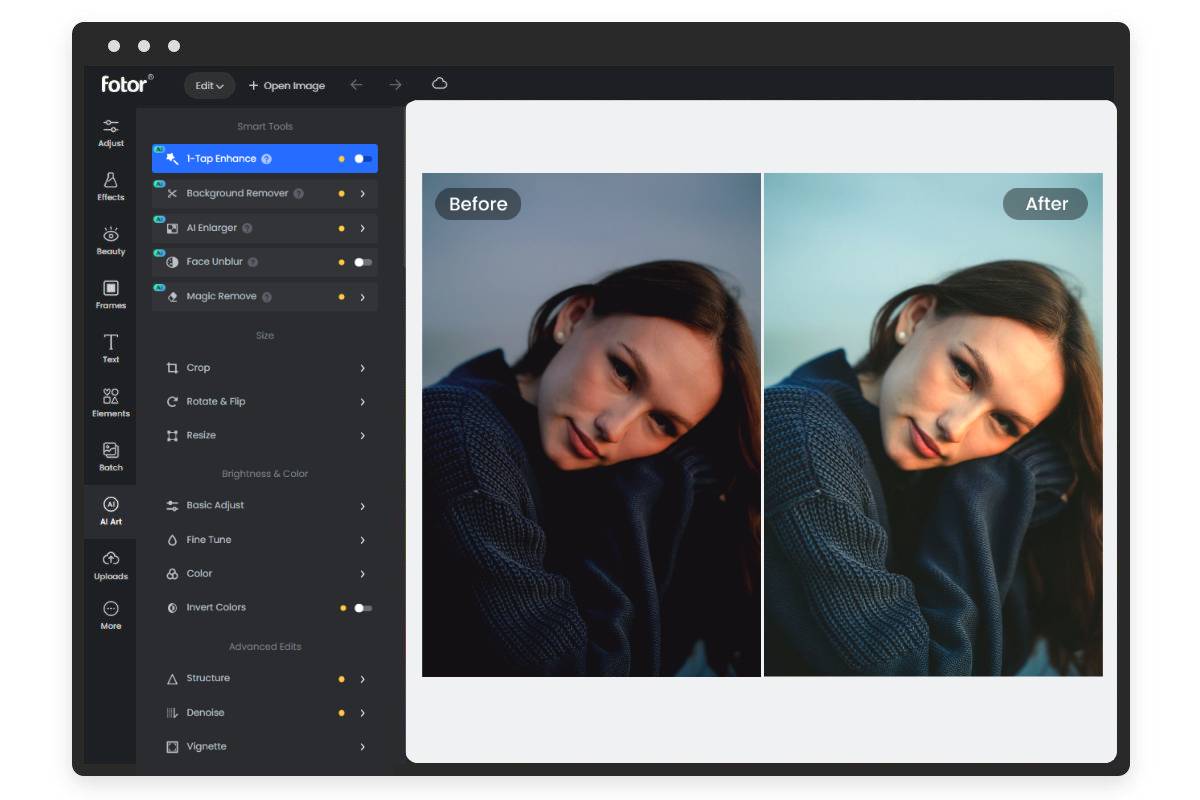Select the AI Enlarger label
Viewport: 1200px width, 800px height.
point(212,228)
